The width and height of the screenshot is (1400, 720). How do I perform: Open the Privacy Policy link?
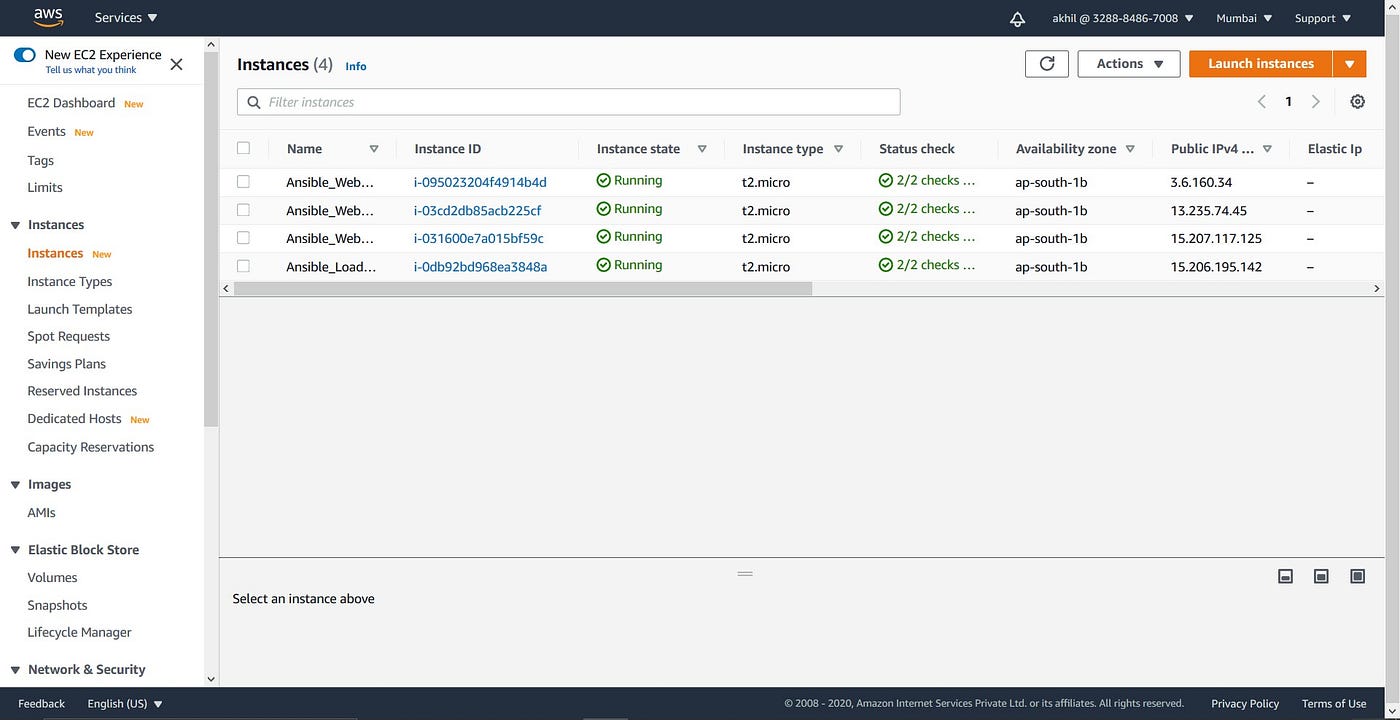click(x=1245, y=704)
